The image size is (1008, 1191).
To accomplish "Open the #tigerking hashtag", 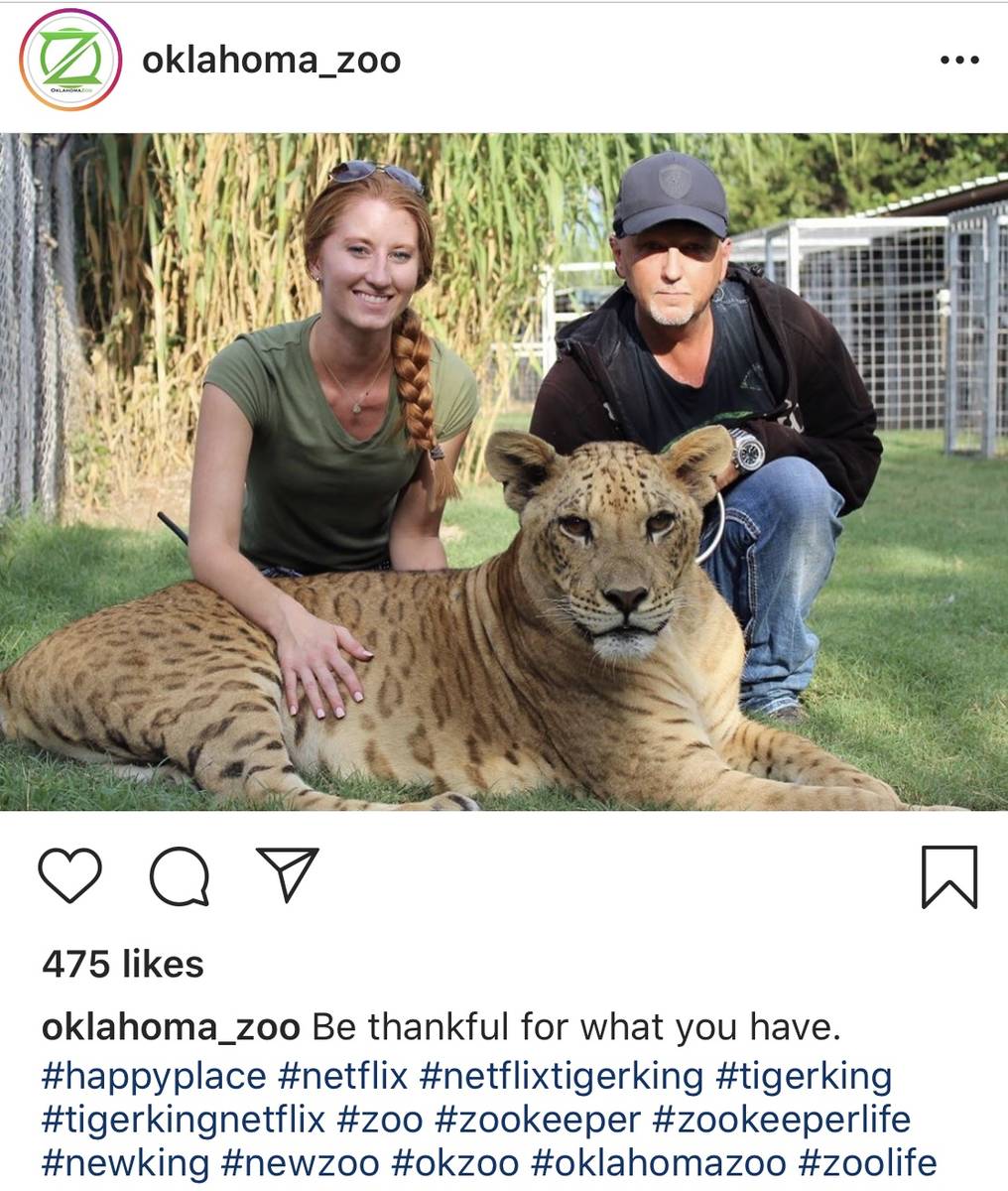I will click(804, 1076).
